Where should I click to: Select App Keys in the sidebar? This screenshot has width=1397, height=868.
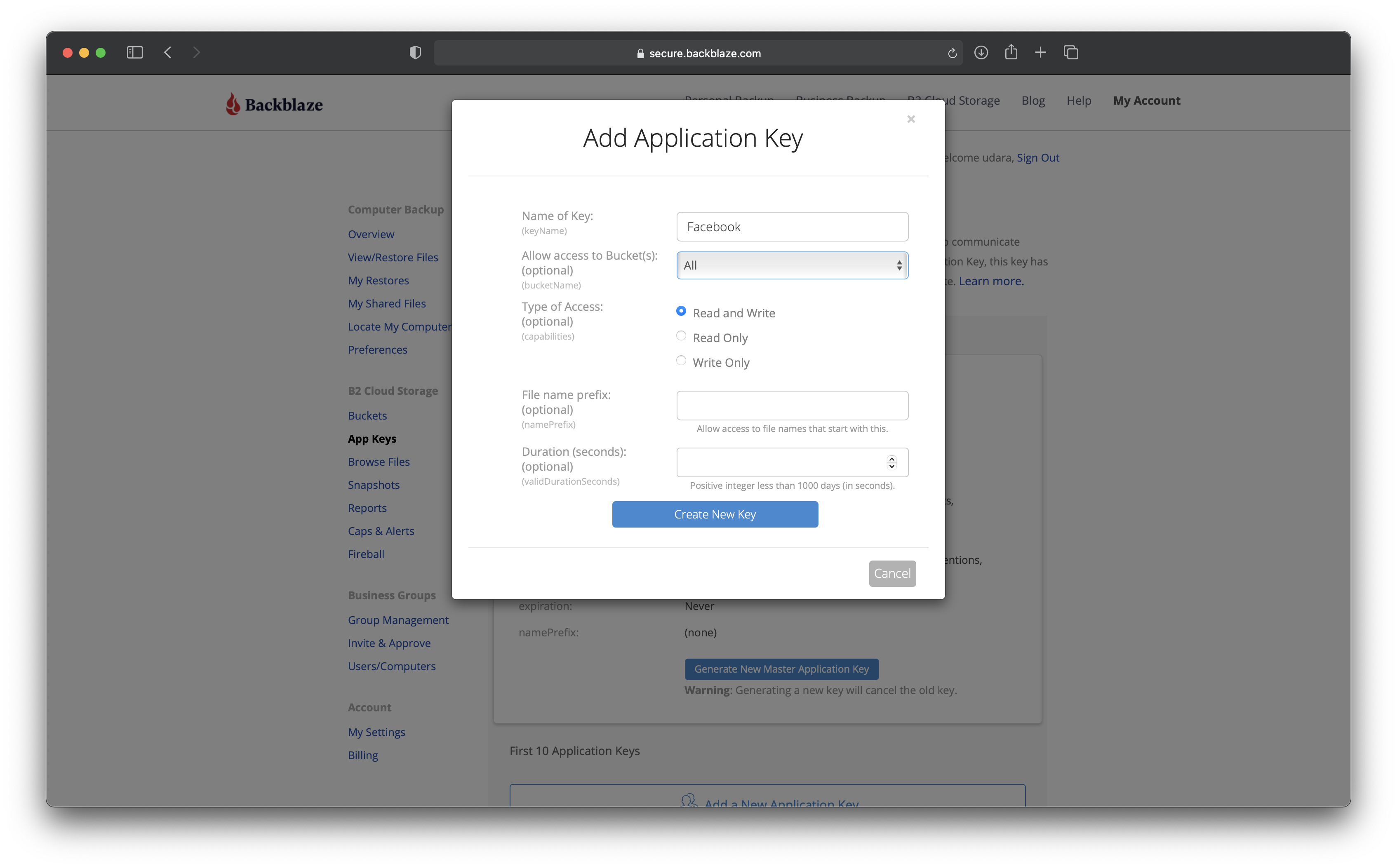[x=372, y=439]
